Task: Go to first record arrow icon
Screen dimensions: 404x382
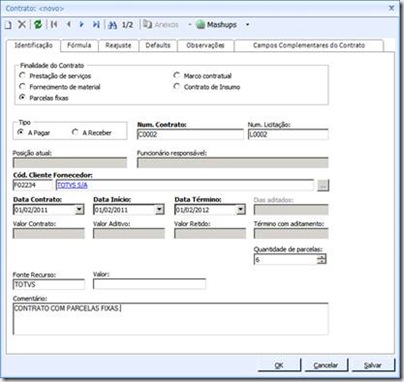Action: (x=54, y=24)
